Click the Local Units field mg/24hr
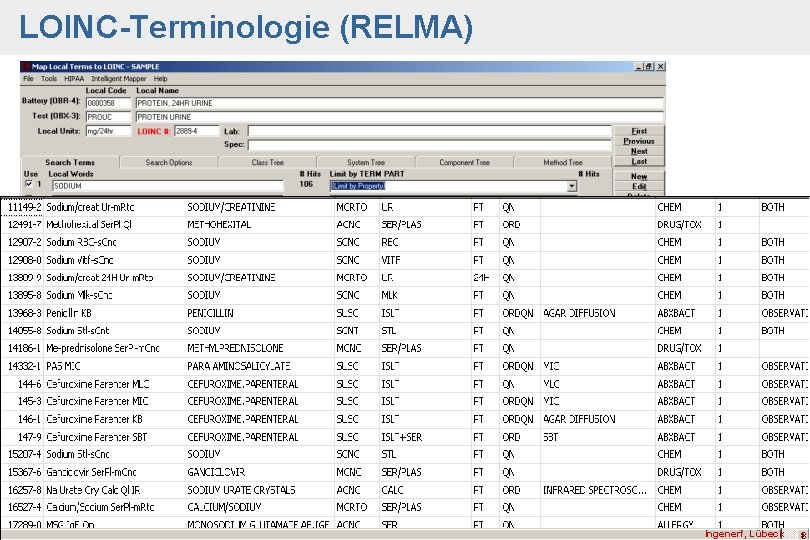The image size is (810, 540). pyautogui.click(x=108, y=131)
